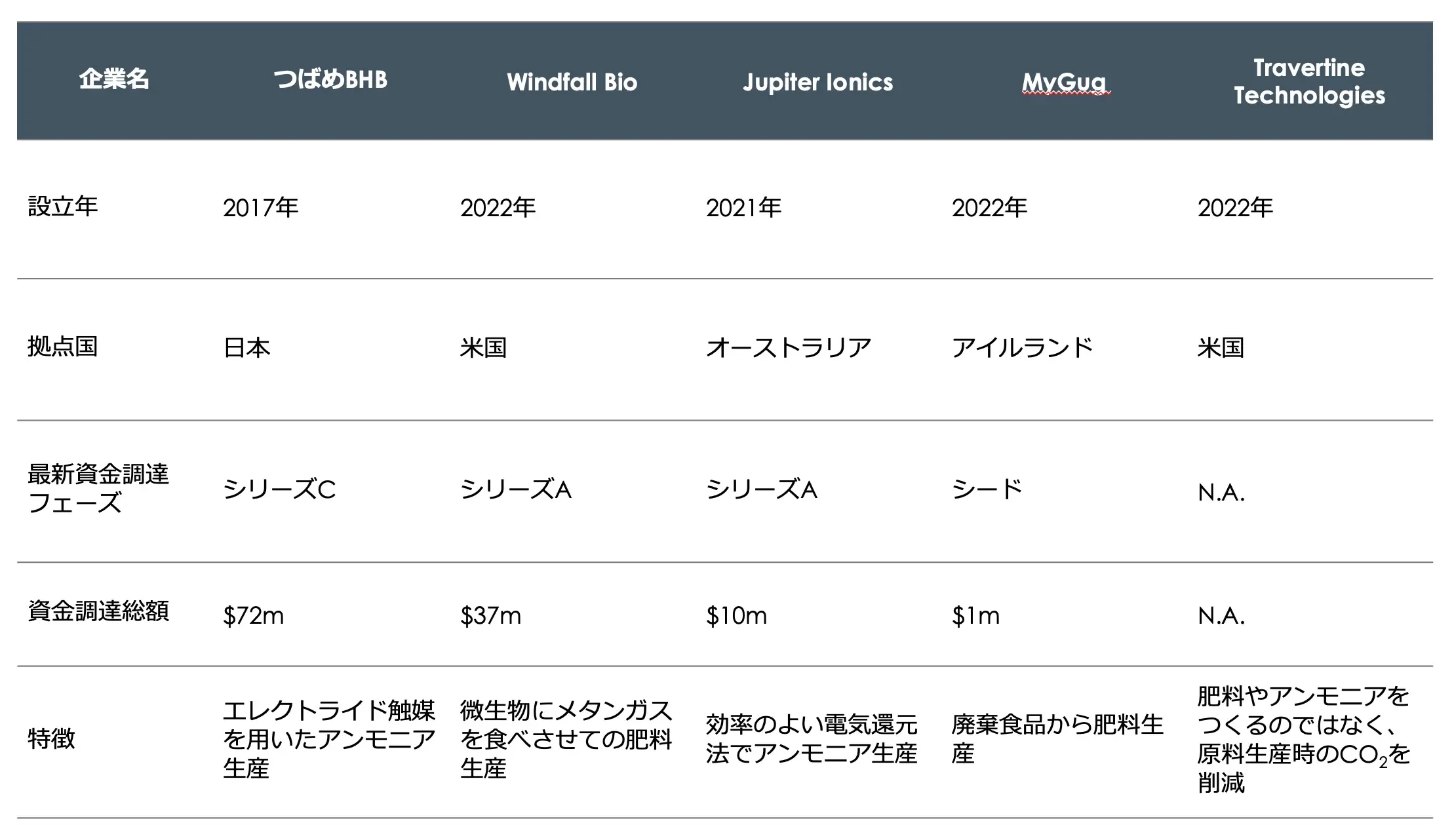
Task: Click the シード funding phase cell
Action: click(987, 489)
